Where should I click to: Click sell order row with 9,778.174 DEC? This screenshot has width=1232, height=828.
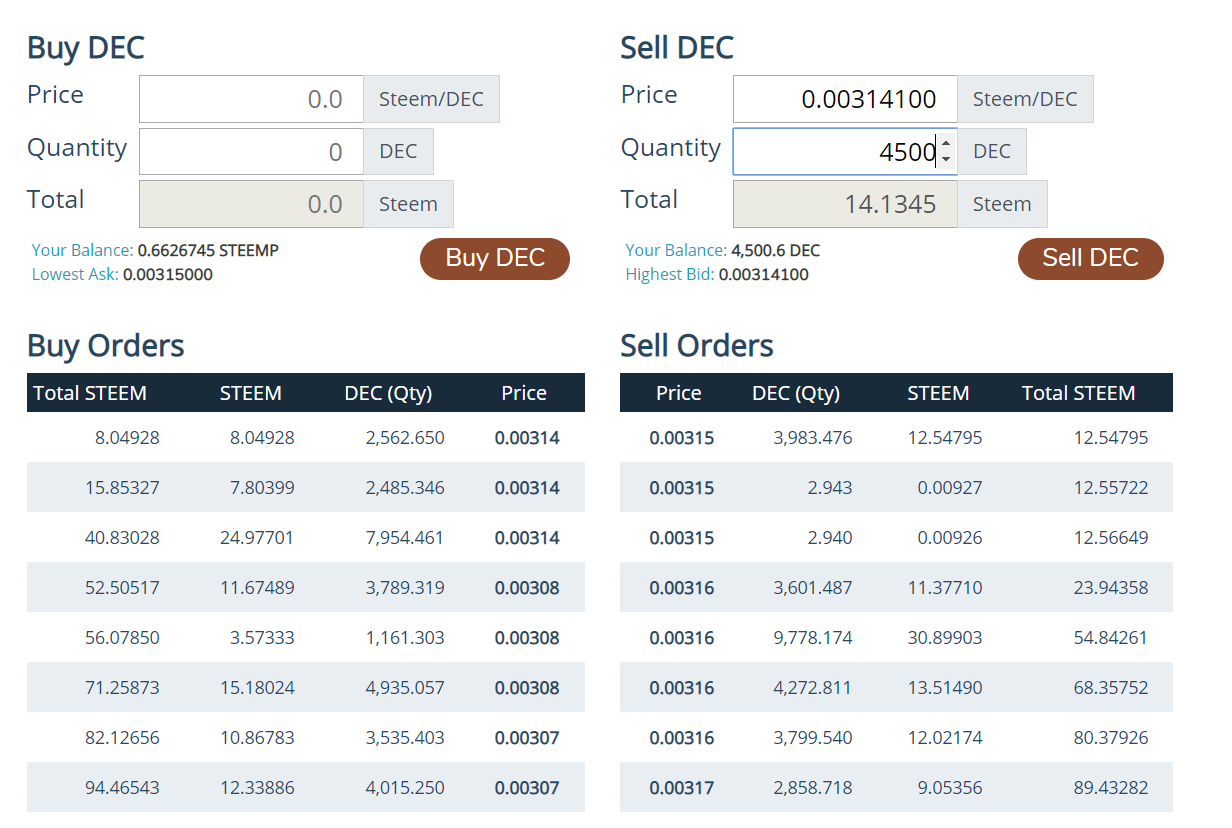tap(896, 638)
